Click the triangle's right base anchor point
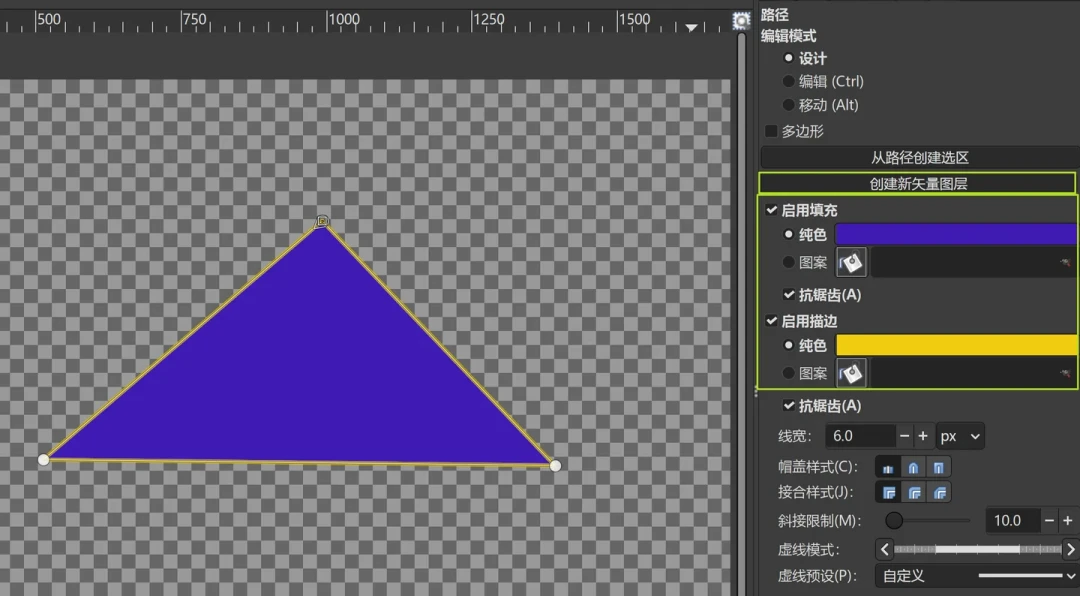The width and height of the screenshot is (1080, 596). tap(555, 466)
